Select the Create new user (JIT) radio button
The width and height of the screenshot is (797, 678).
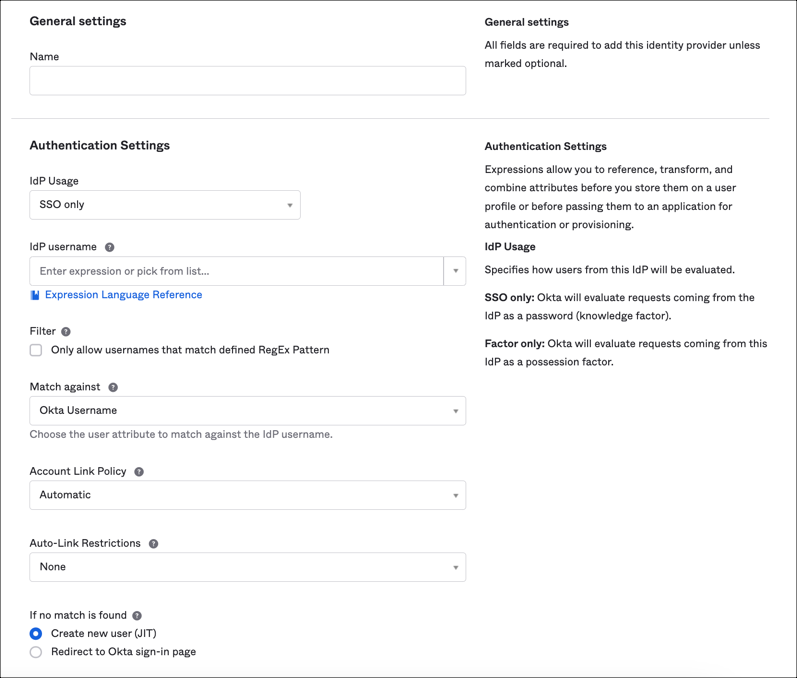point(36,633)
